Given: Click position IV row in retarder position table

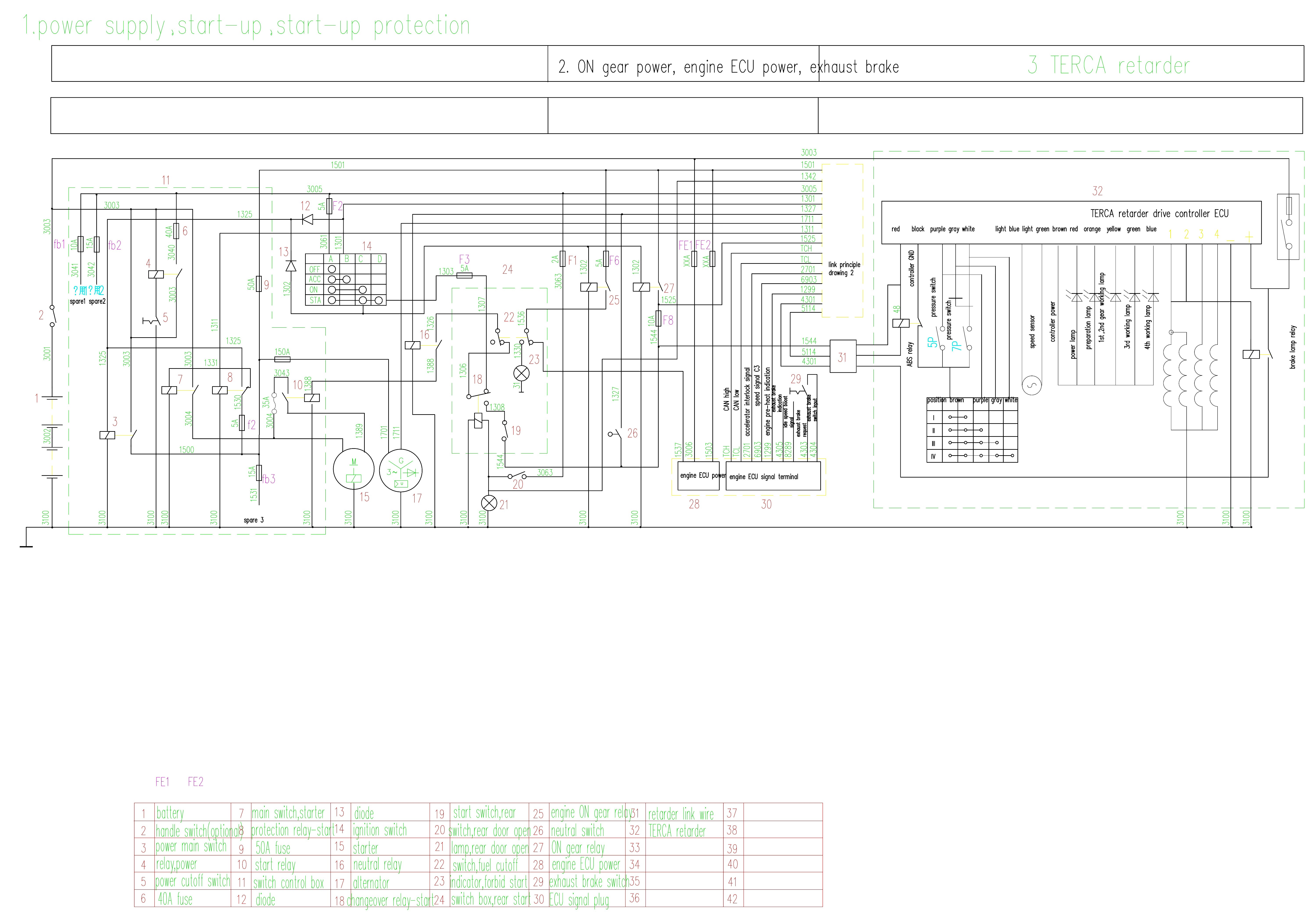Looking at the screenshot, I should (972, 456).
